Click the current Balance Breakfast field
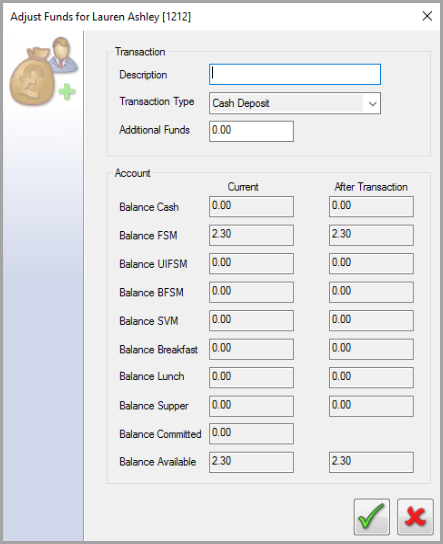 point(251,349)
